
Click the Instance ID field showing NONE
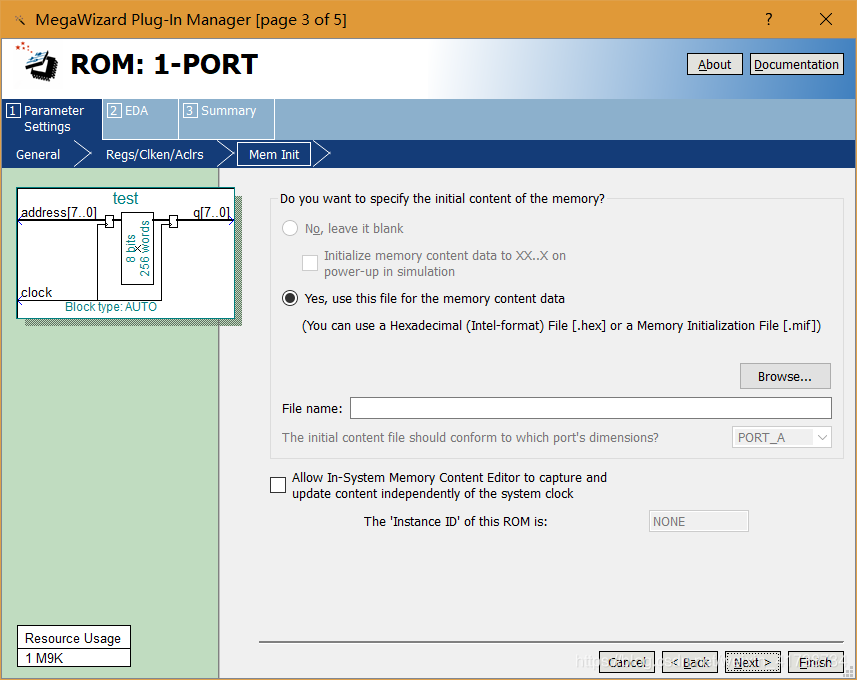[698, 521]
